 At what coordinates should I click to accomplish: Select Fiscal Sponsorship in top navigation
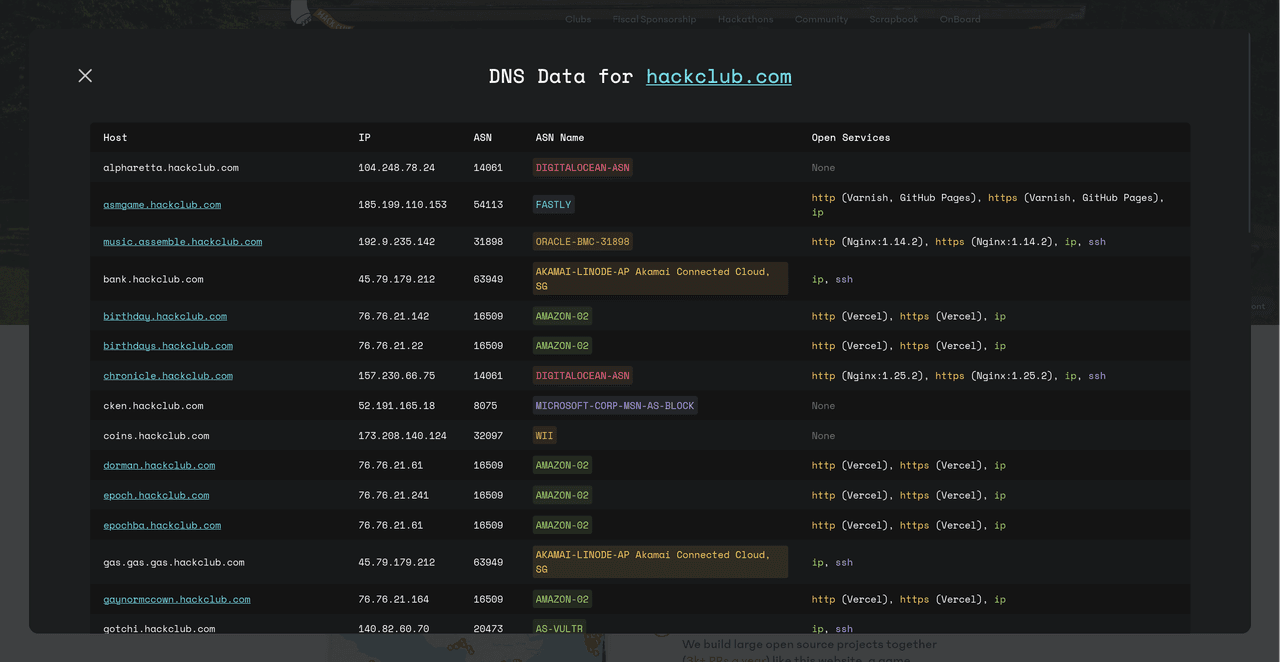654,19
